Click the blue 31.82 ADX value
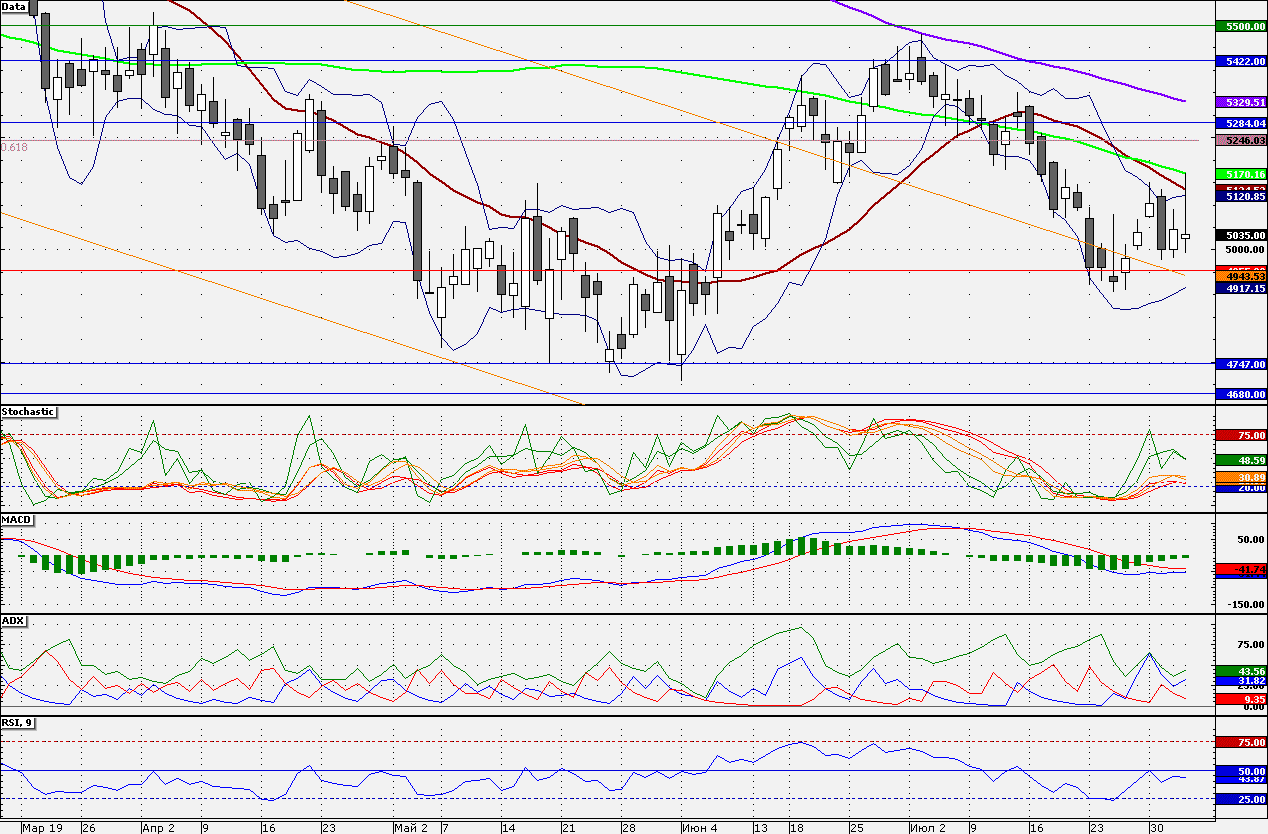Screen dimensions: 1268x834 (x=1240, y=681)
